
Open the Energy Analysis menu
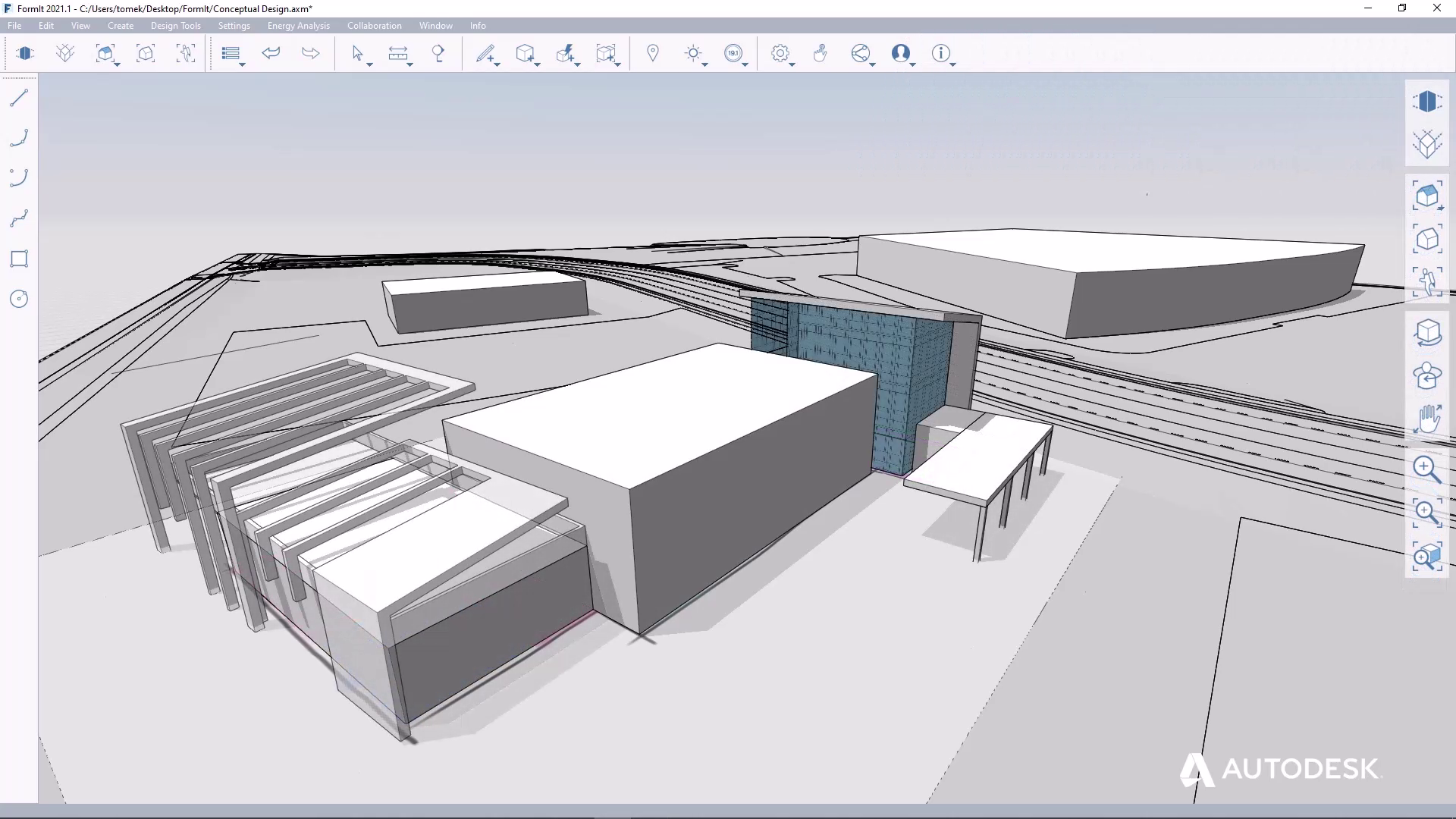pyautogui.click(x=297, y=25)
